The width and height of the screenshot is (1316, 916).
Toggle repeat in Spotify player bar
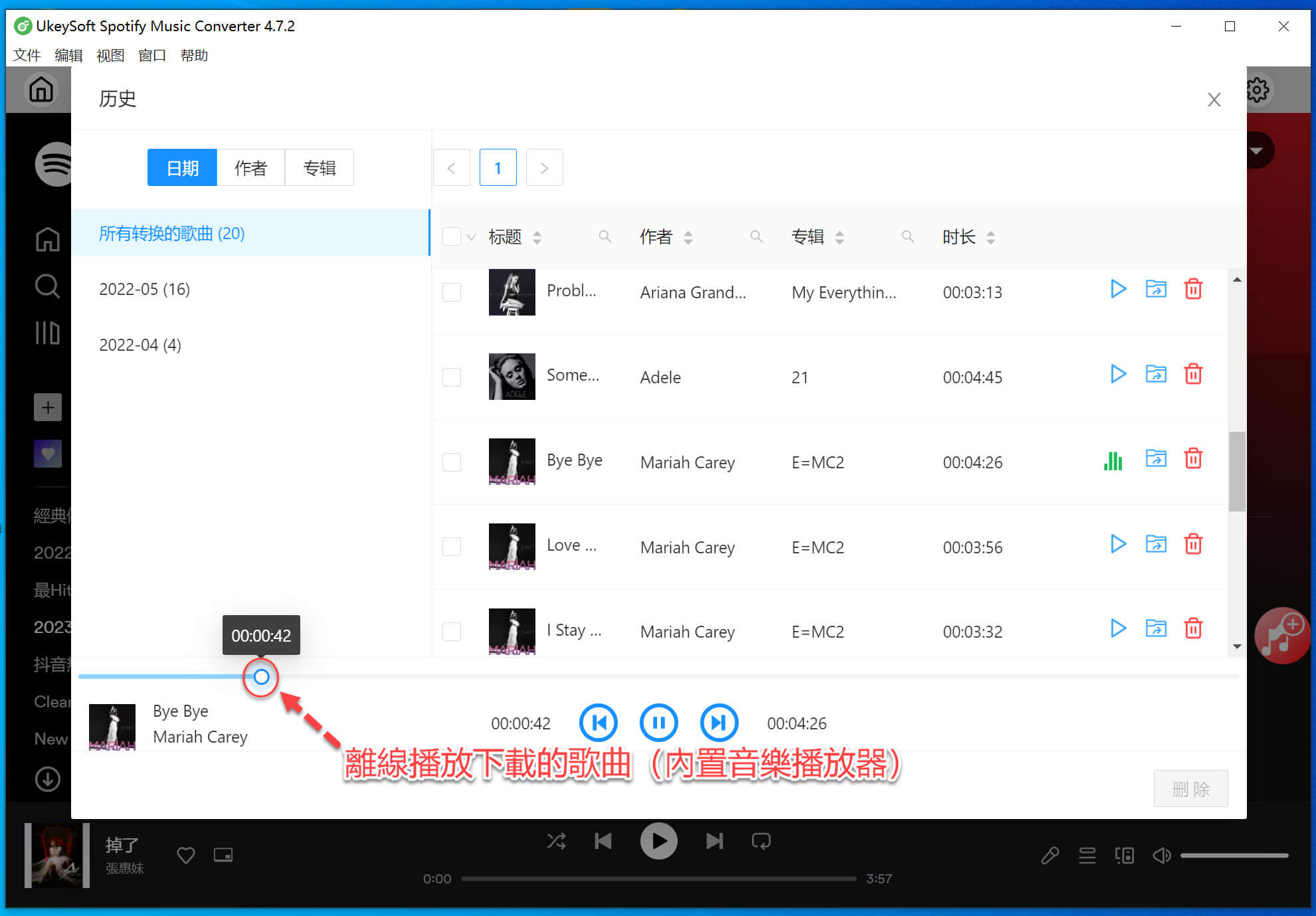point(761,842)
